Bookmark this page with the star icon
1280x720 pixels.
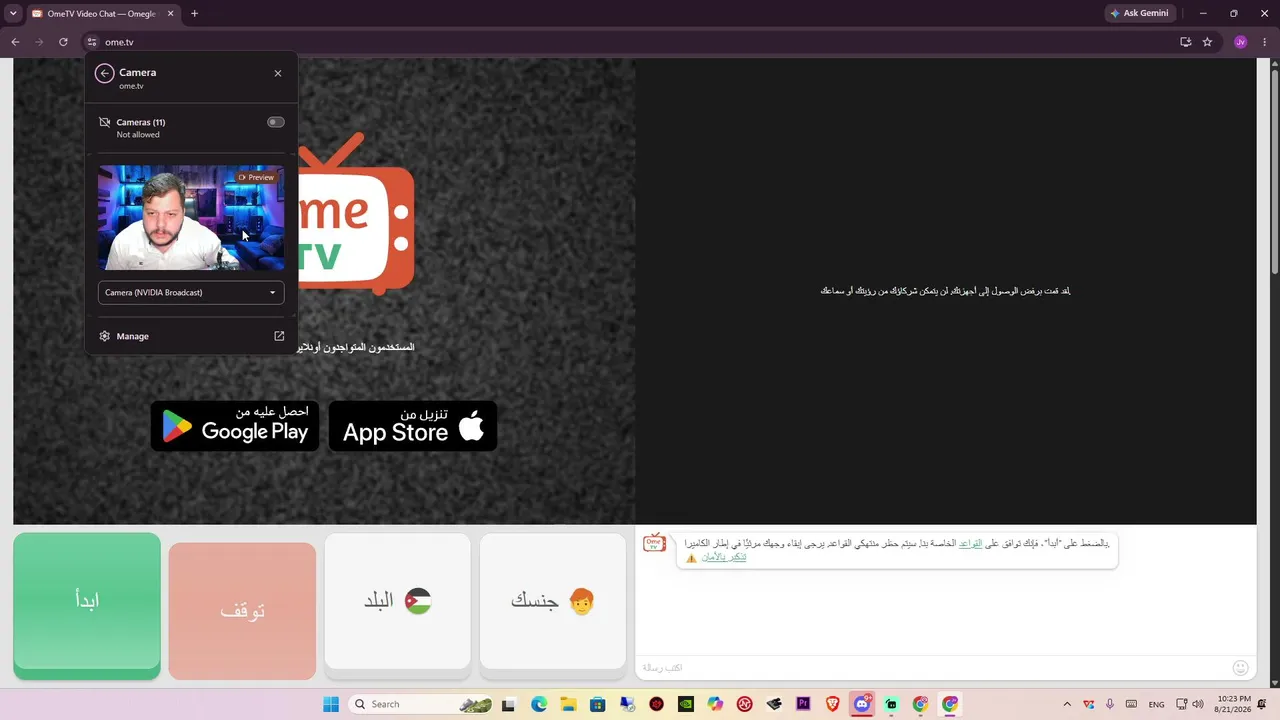1207,42
